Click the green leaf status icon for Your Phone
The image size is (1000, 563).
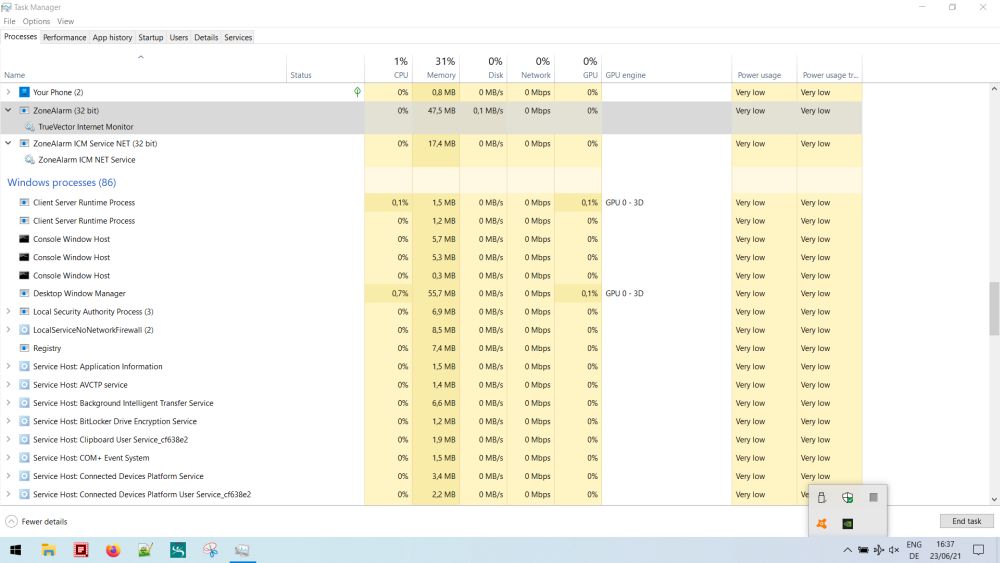(357, 92)
